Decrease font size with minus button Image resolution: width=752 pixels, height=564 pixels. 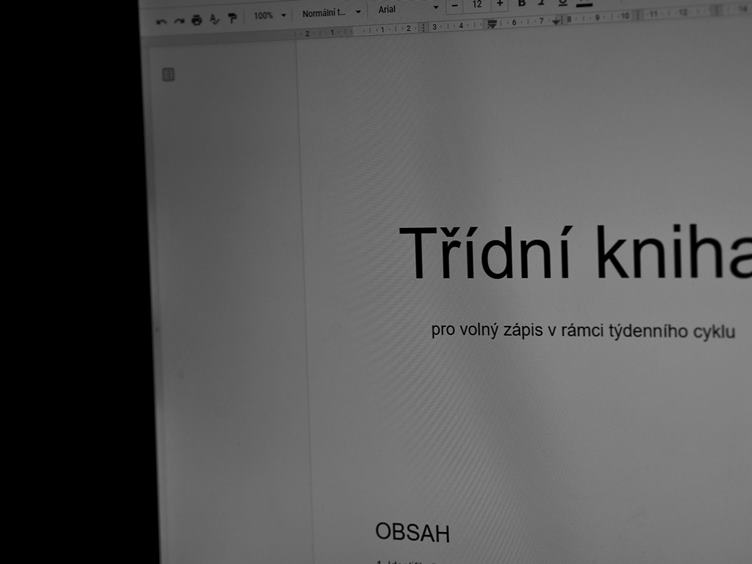point(455,5)
